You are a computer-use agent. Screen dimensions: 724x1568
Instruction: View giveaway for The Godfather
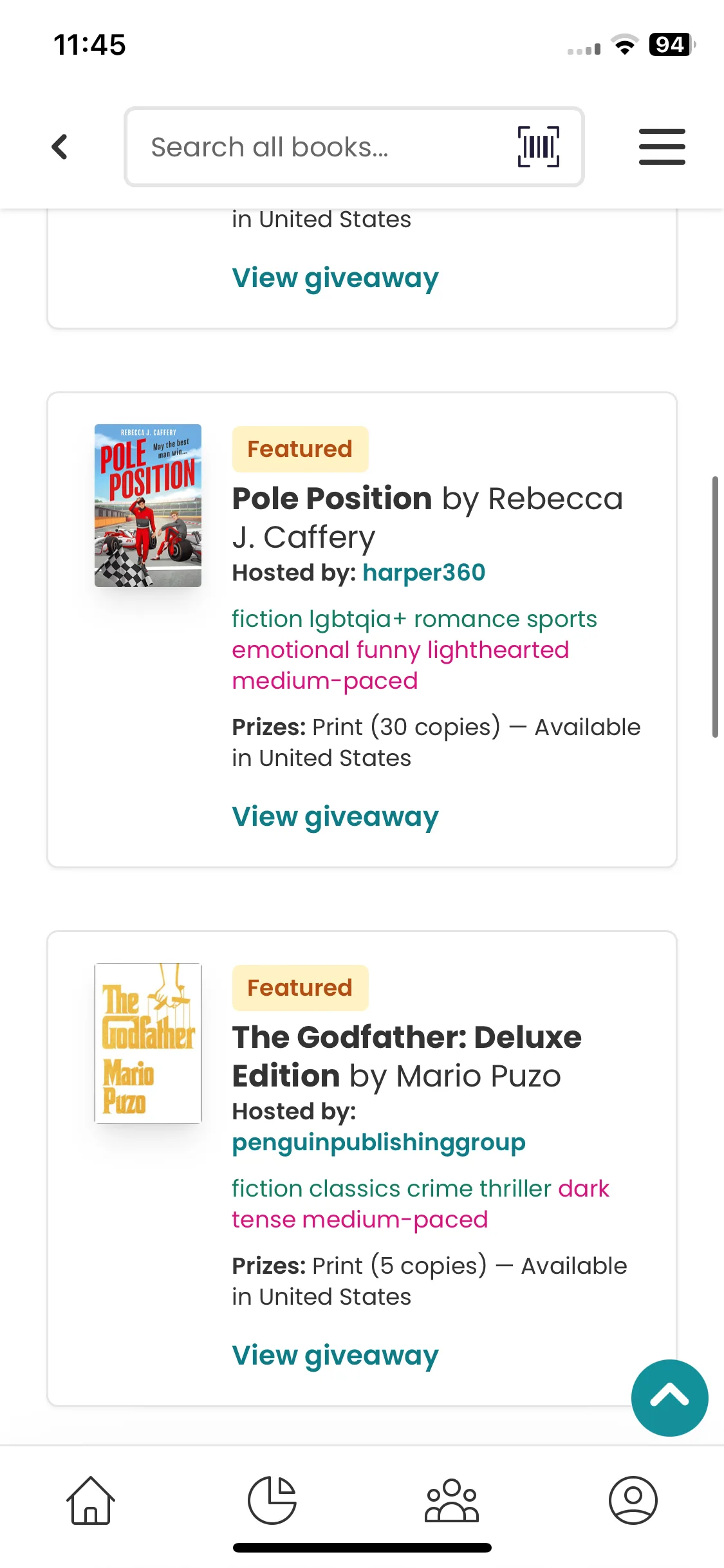(x=335, y=1355)
